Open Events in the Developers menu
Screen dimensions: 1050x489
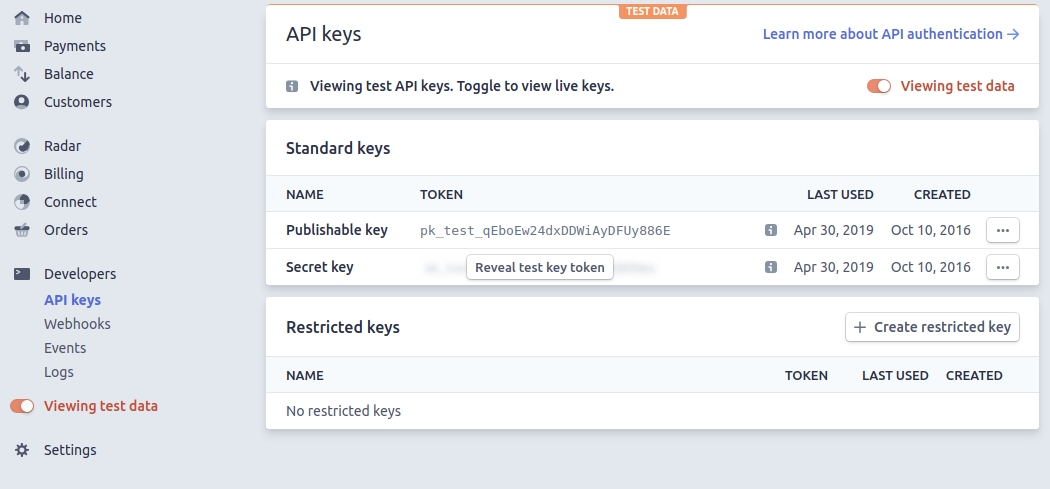coord(65,348)
